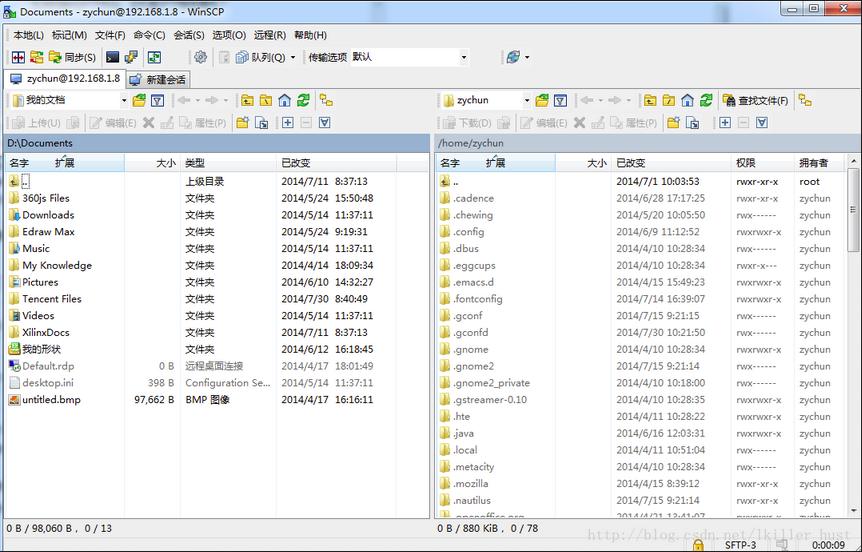Sort remote files by 拥有者 column header
Viewport: 862px width, 552px height.
[819, 163]
